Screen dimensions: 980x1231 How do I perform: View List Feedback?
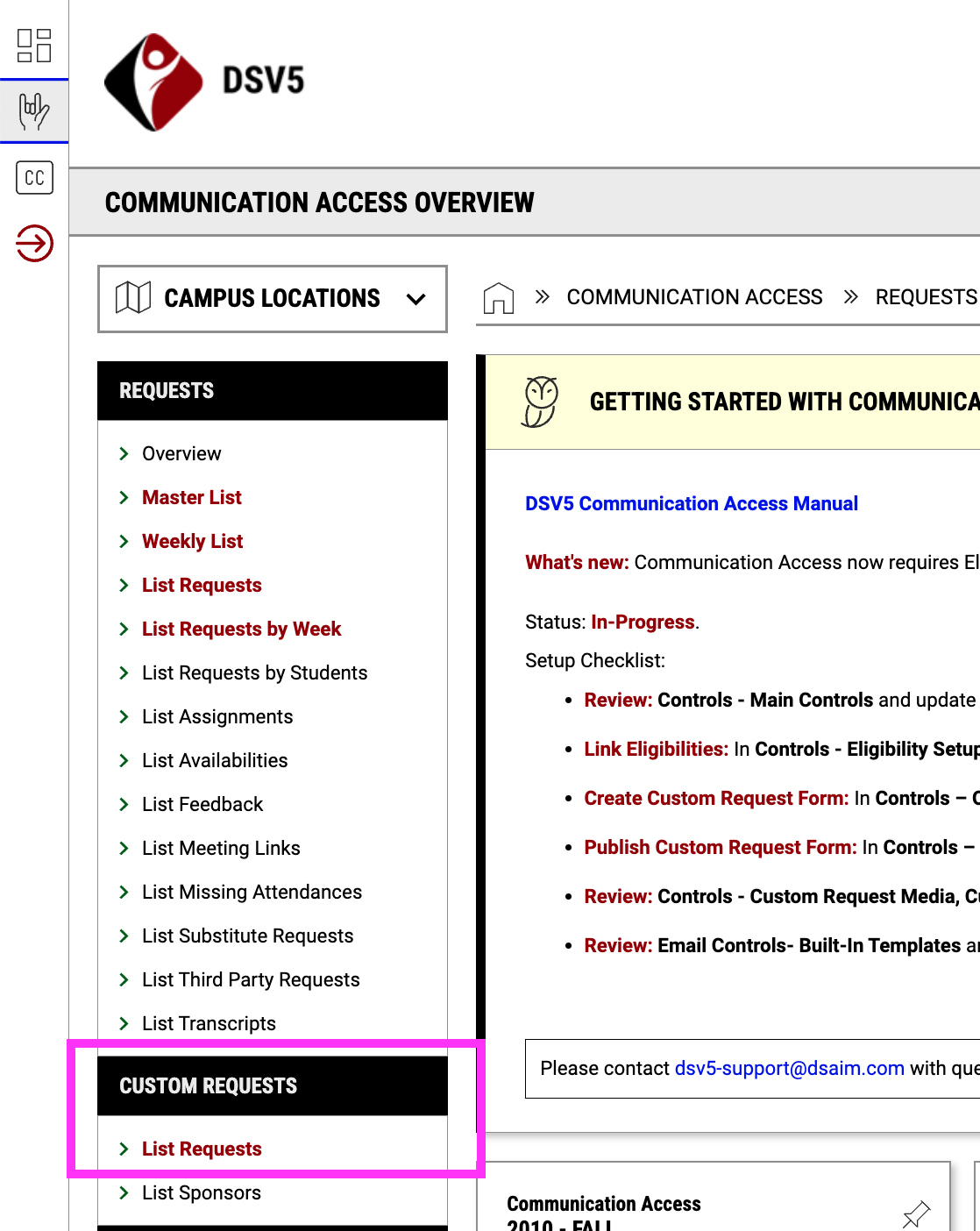(202, 804)
